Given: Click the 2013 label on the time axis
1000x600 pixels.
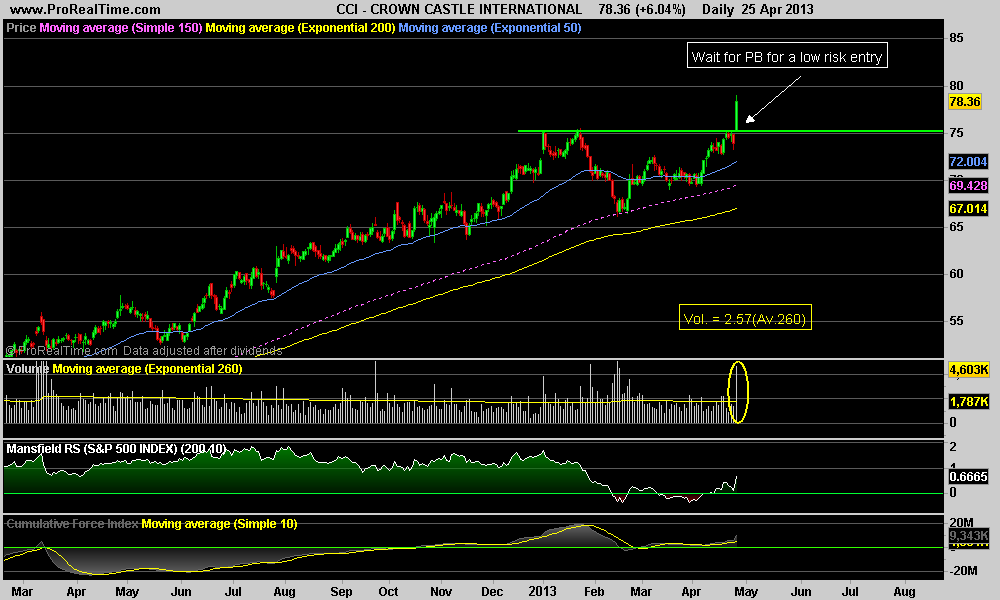Looking at the screenshot, I should [542, 592].
